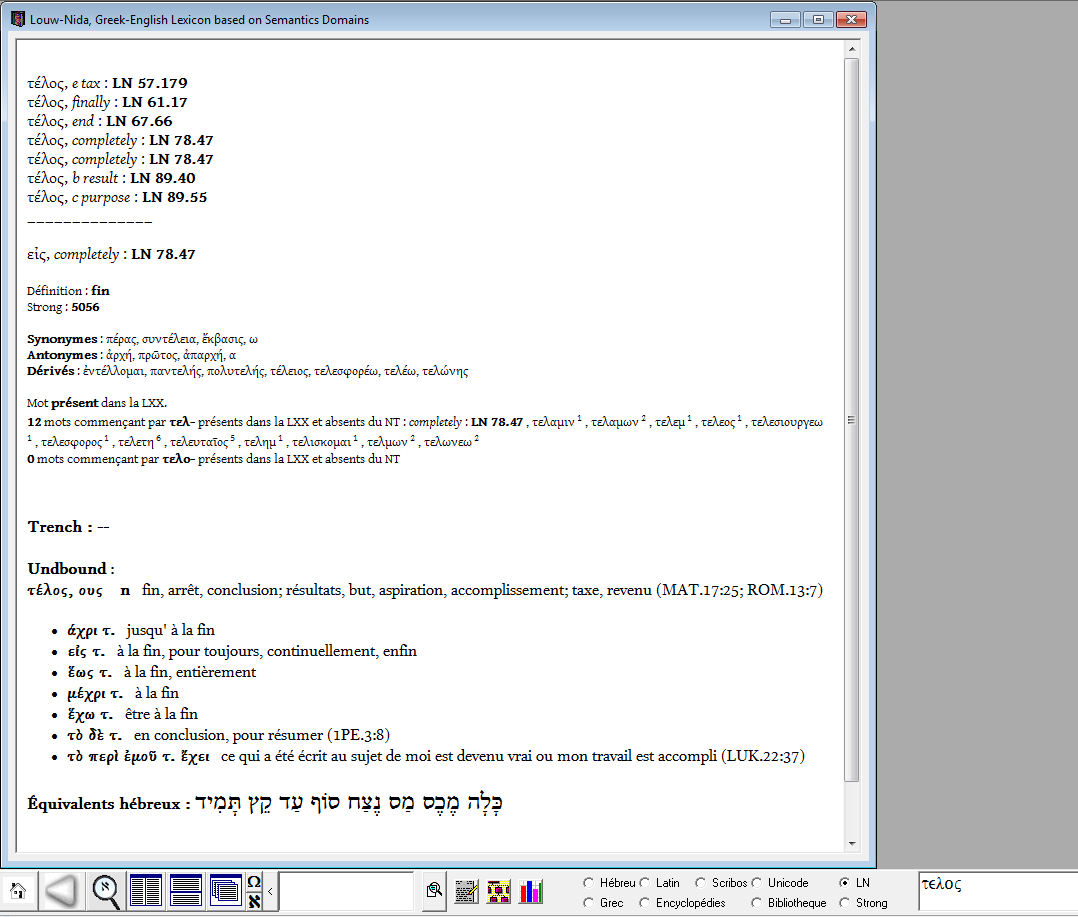
Task: Click the antonym πρῶτος
Action: [157, 355]
